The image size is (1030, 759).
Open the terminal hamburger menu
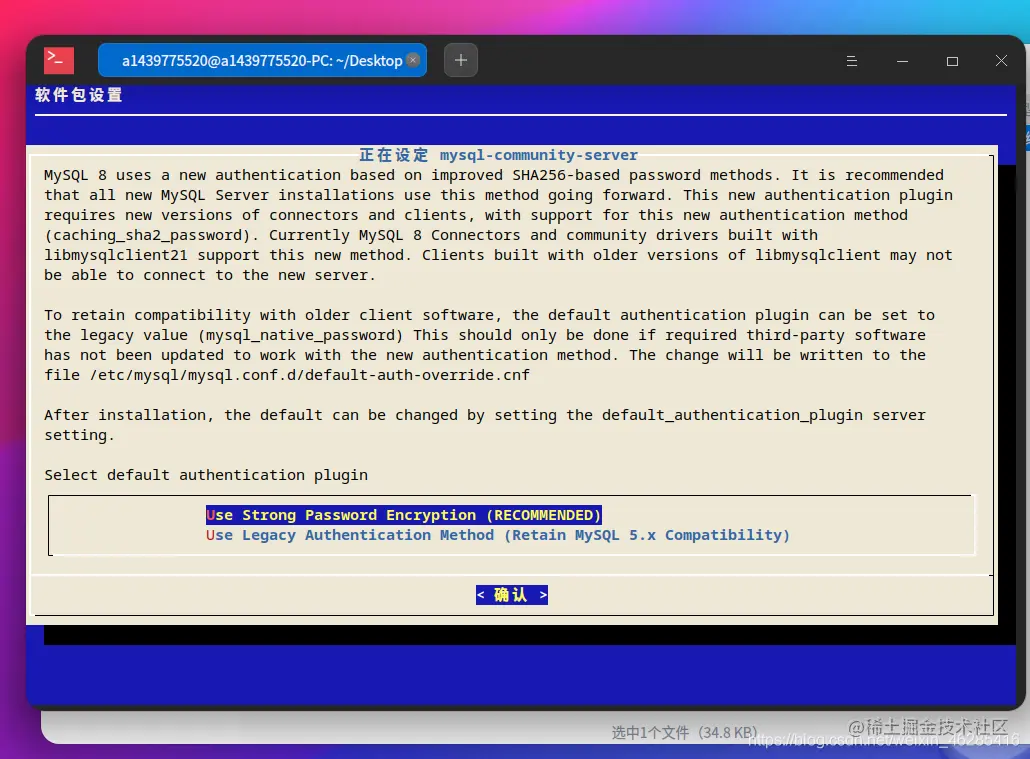point(851,61)
